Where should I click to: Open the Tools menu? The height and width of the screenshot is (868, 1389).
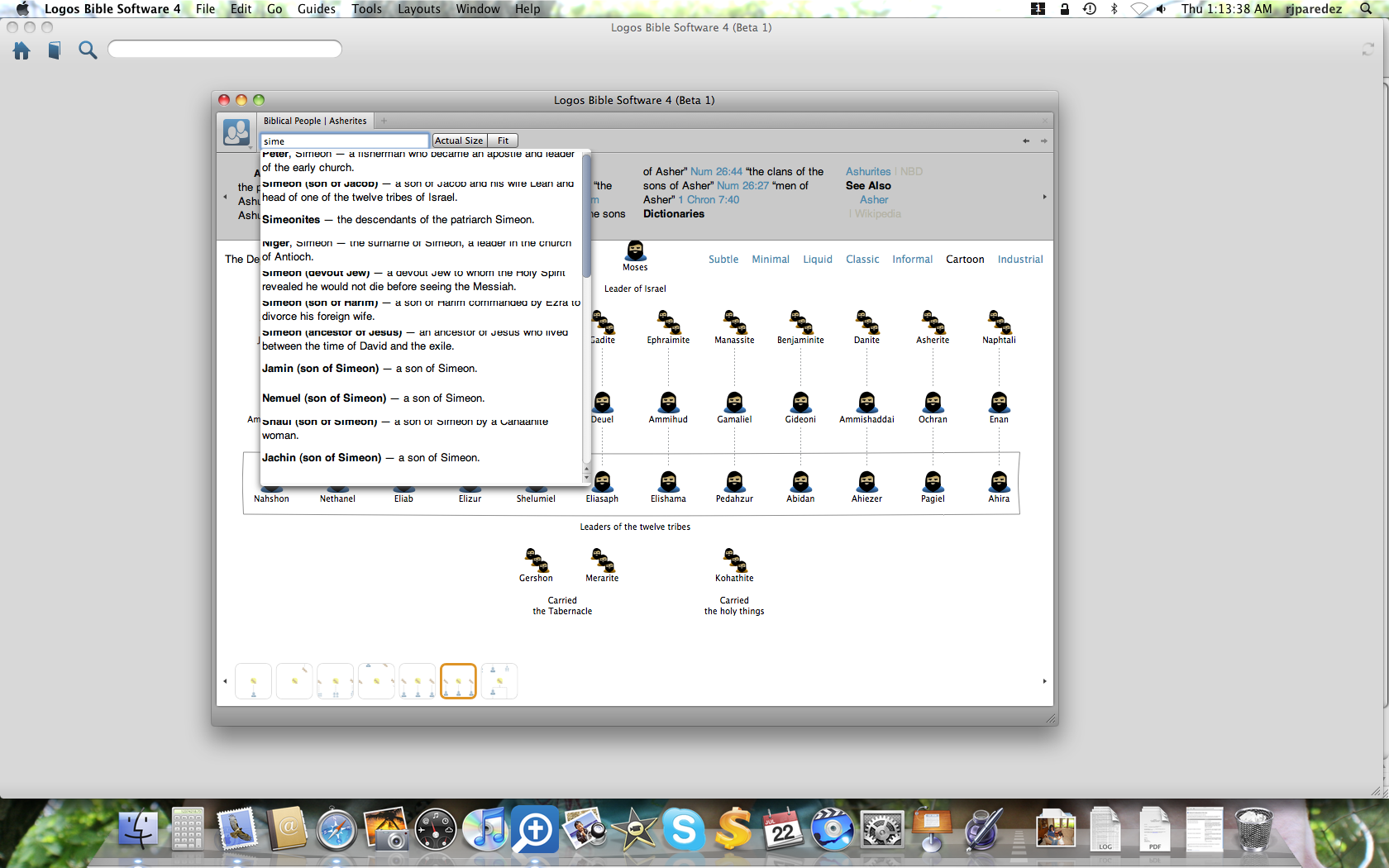pos(367,9)
